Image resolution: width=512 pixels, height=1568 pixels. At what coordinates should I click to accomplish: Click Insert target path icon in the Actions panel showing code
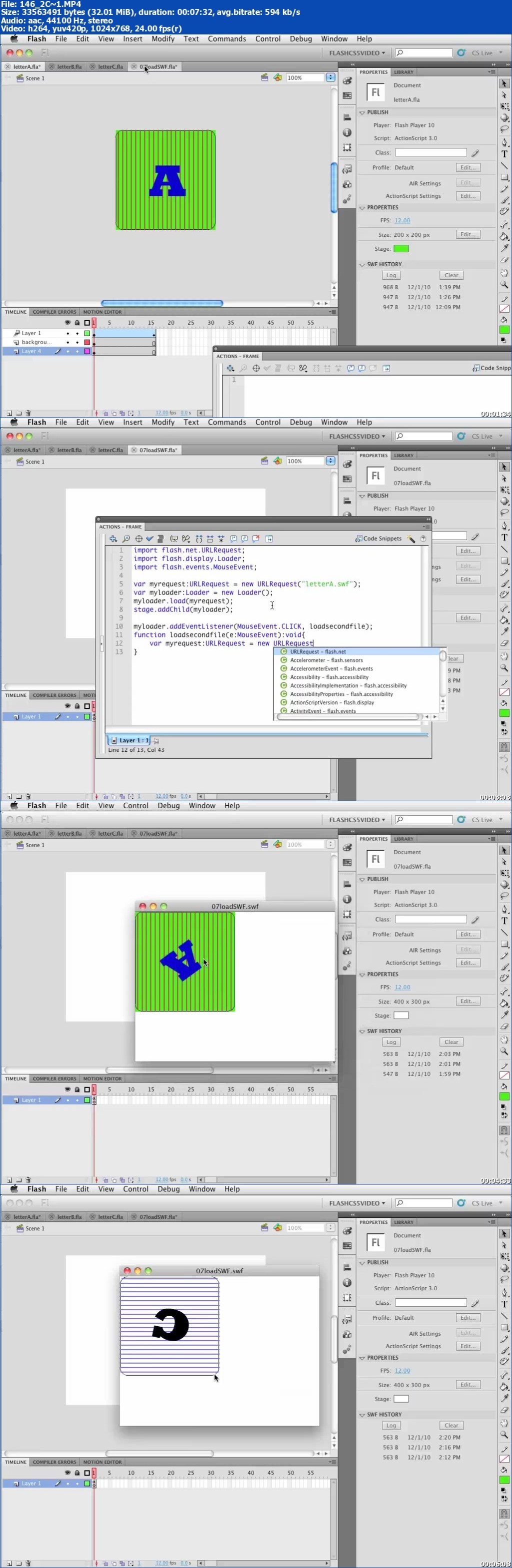coord(139,538)
